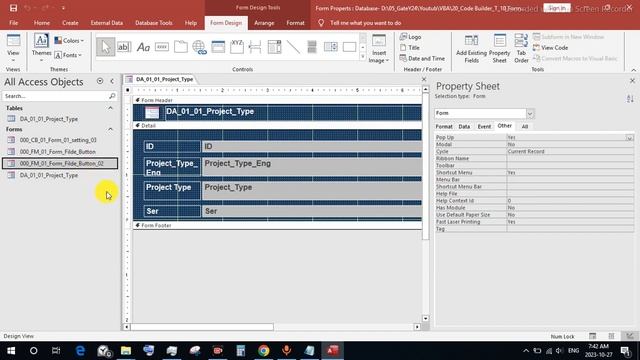Choose the Label (Aa) control tool
This screenshot has height=360, width=640.
[143, 47]
